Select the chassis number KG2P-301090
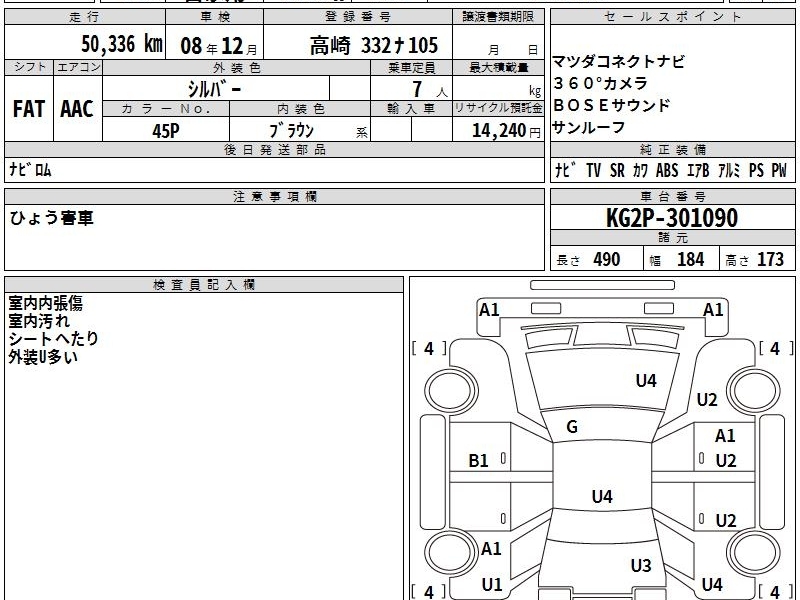Image resolution: width=800 pixels, height=600 pixels. [x=671, y=218]
